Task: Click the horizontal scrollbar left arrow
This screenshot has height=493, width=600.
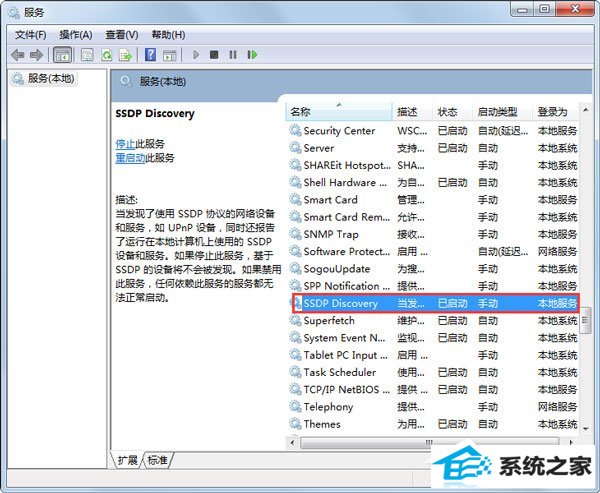Action: [x=293, y=442]
